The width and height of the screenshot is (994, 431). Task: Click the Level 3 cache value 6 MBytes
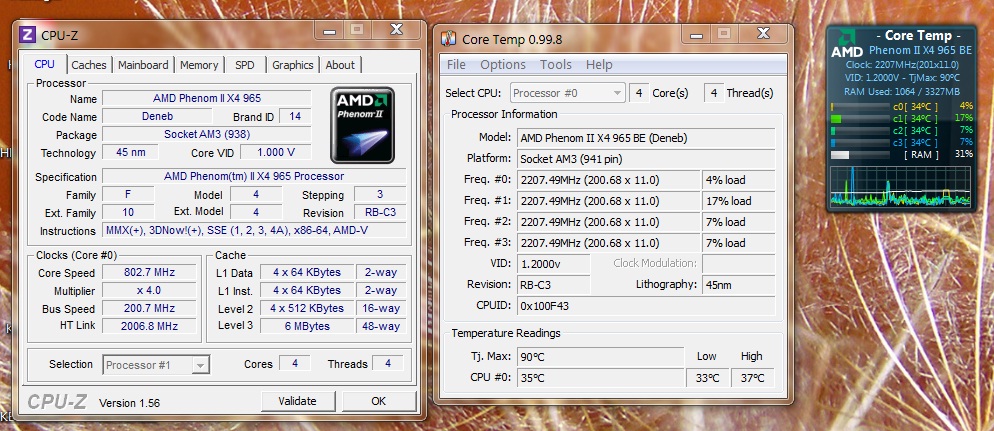(307, 326)
